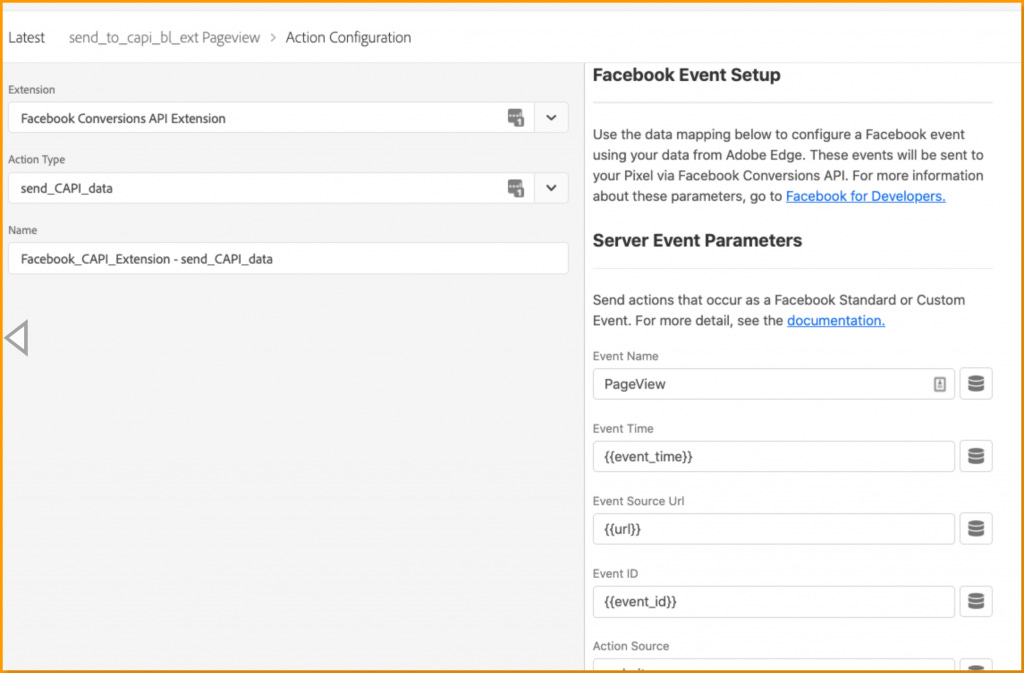Screen dimensions: 1024x673
Task: Click the small icon inside the PageView field
Action: pos(939,384)
